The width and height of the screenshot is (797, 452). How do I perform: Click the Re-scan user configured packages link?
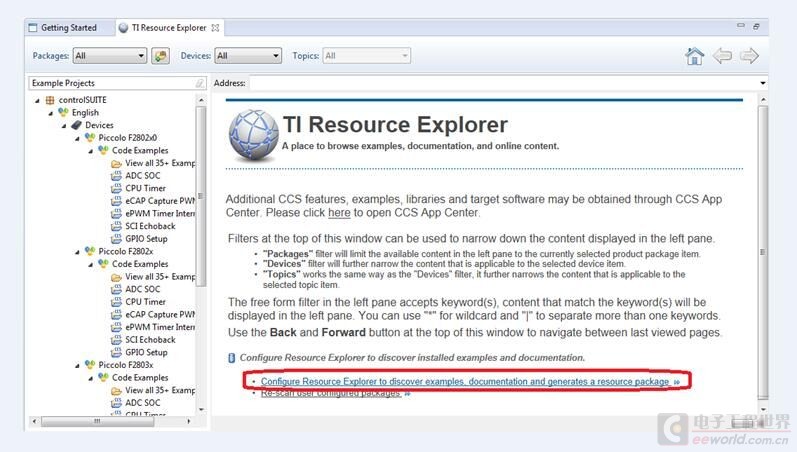330,394
